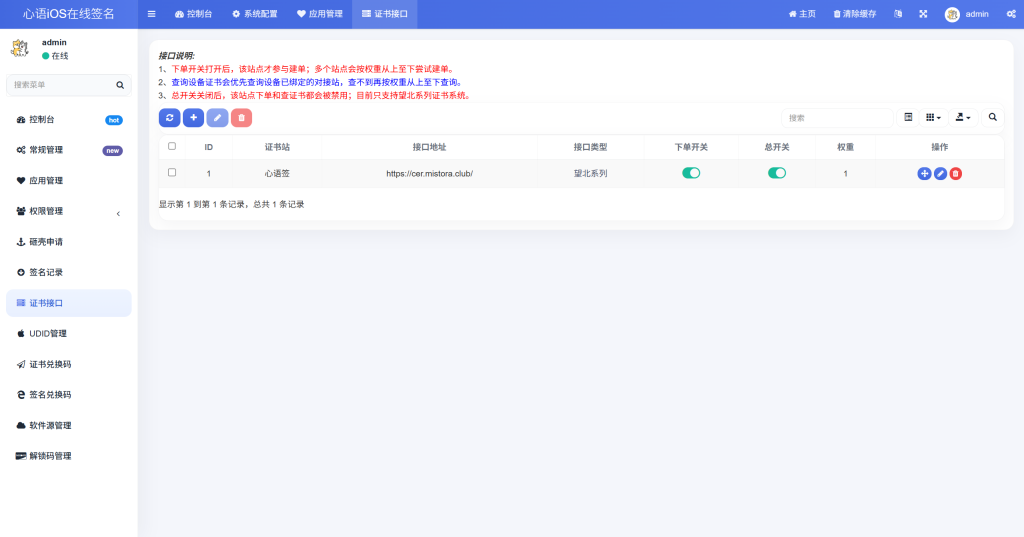The height and width of the screenshot is (537, 1024).
Task: Check the row 1 checkbox
Action: pyautogui.click(x=172, y=172)
